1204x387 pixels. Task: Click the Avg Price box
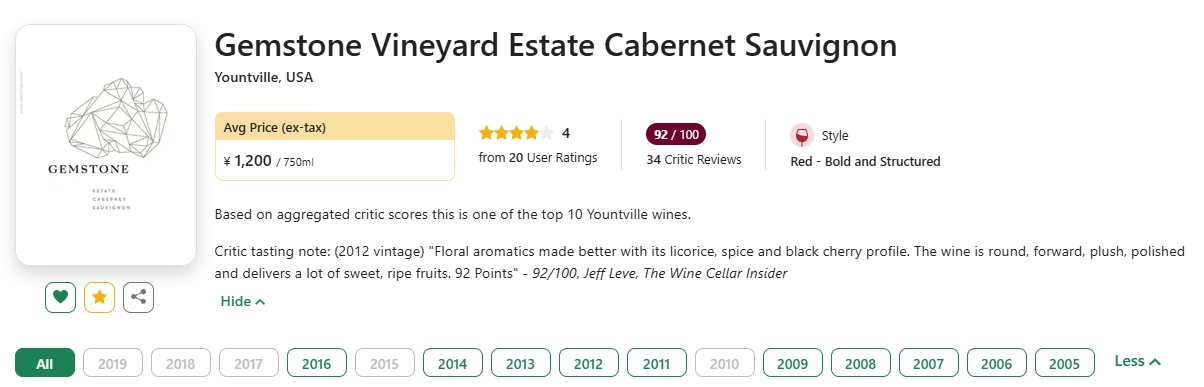335,146
